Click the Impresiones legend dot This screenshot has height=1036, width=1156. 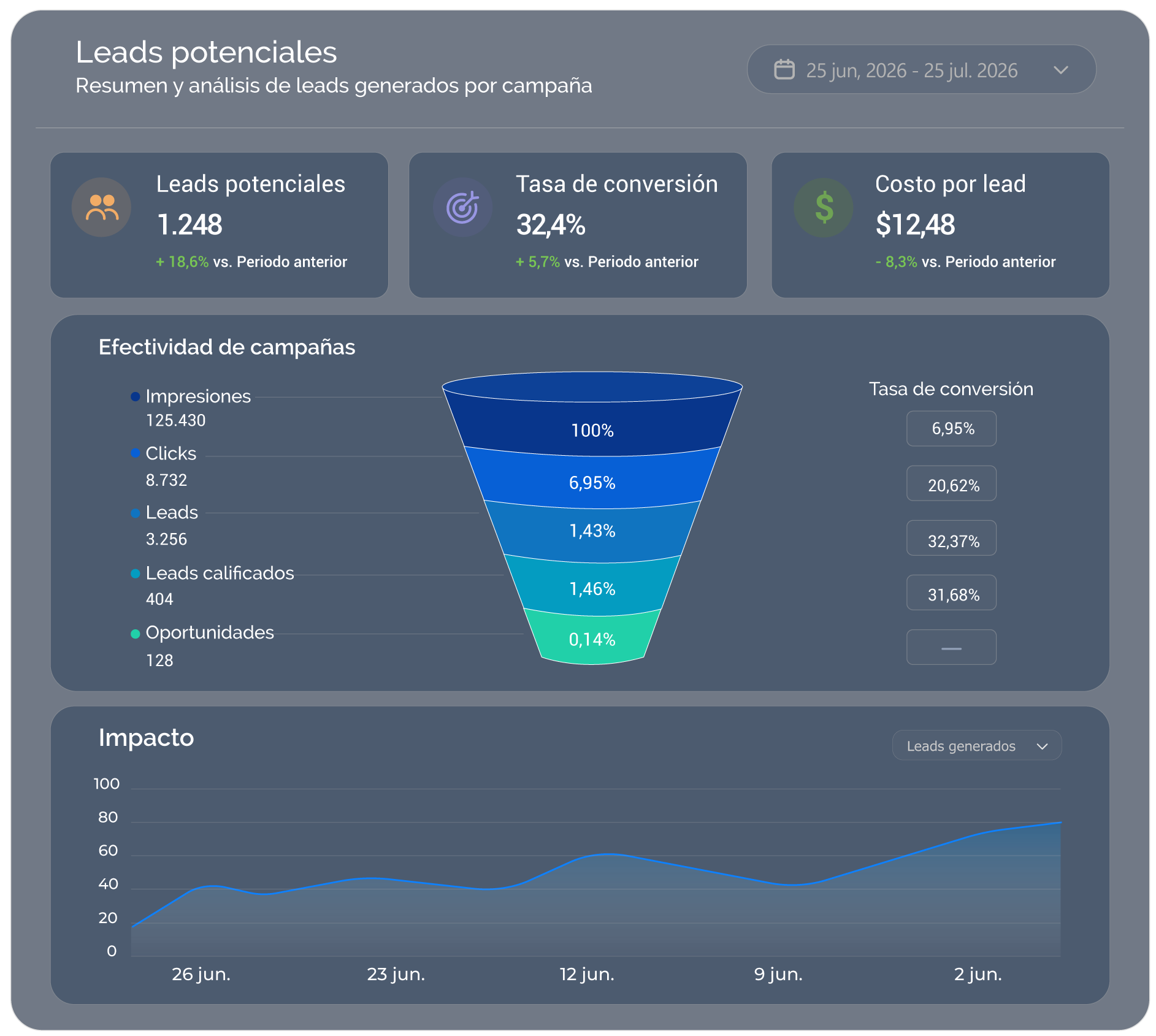pos(136,396)
